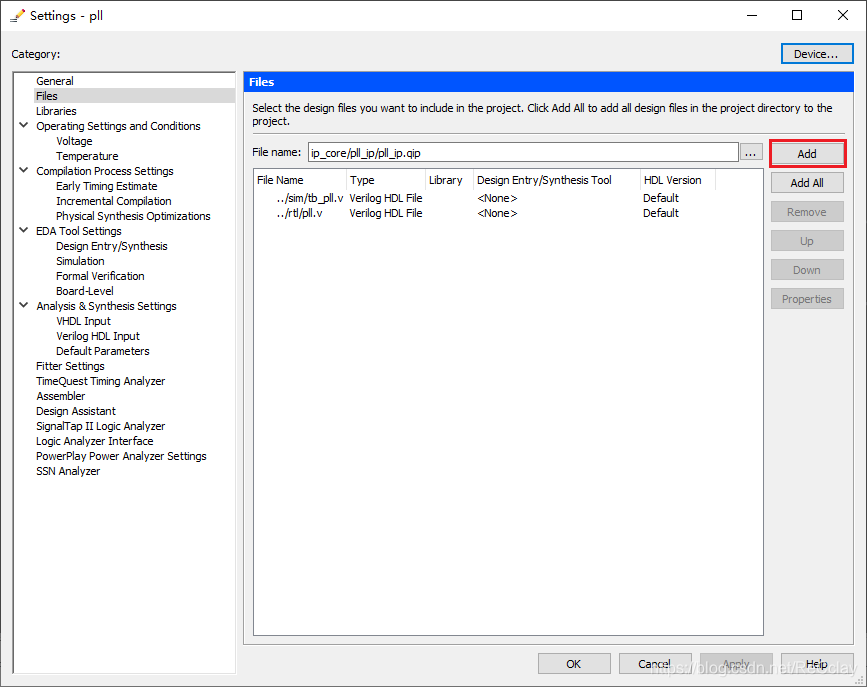The height and width of the screenshot is (687, 867).
Task: Select Default Parameters
Action: click(x=102, y=351)
